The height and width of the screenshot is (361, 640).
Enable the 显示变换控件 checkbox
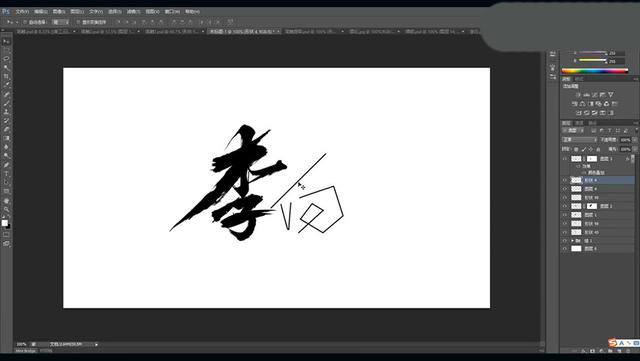[x=78, y=22]
